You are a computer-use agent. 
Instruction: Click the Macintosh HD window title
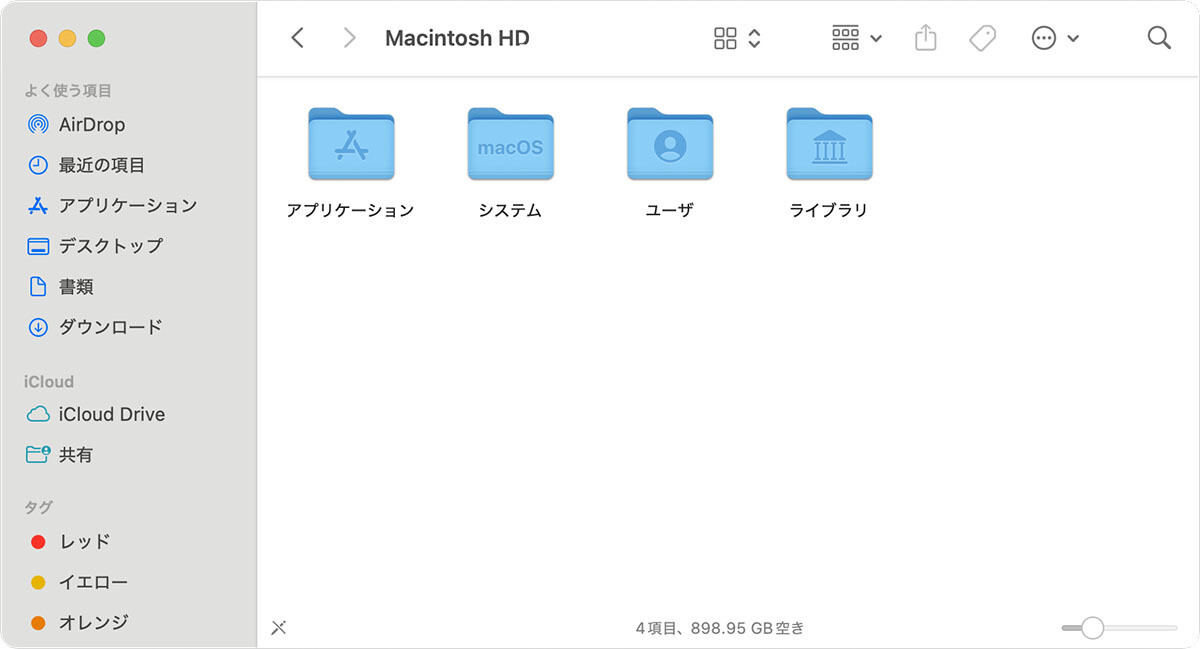(457, 38)
